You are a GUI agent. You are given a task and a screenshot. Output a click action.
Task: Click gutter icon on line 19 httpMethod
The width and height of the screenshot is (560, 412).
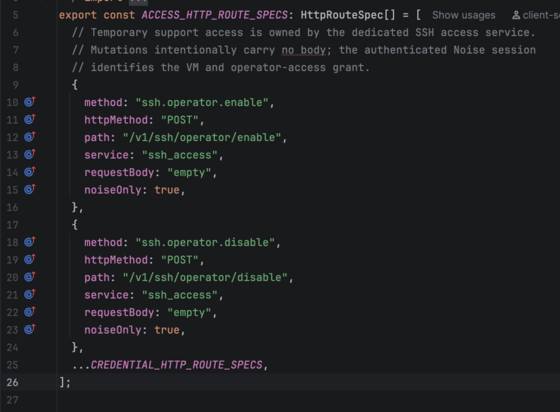(x=30, y=259)
